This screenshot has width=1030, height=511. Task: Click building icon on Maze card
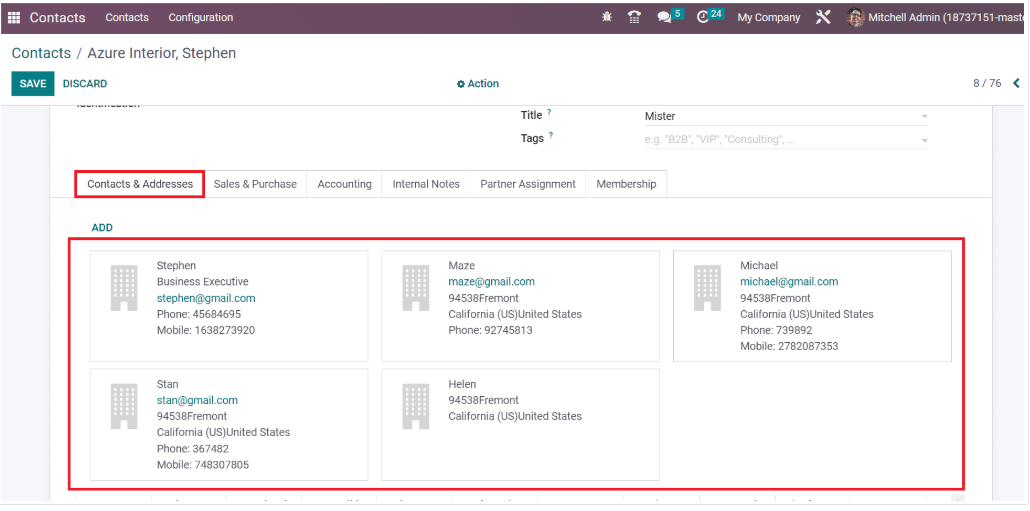coord(415,288)
